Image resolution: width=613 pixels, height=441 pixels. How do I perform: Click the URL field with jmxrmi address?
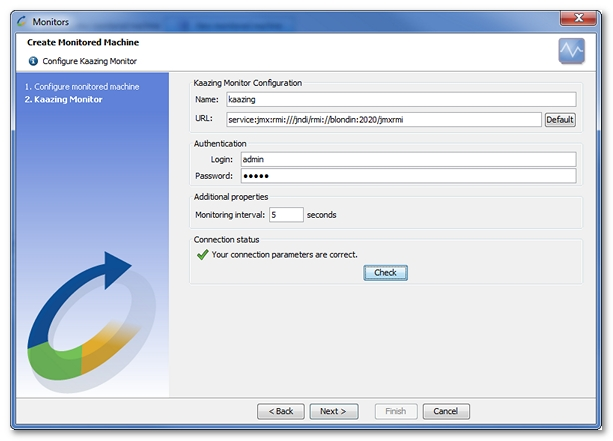coord(384,120)
